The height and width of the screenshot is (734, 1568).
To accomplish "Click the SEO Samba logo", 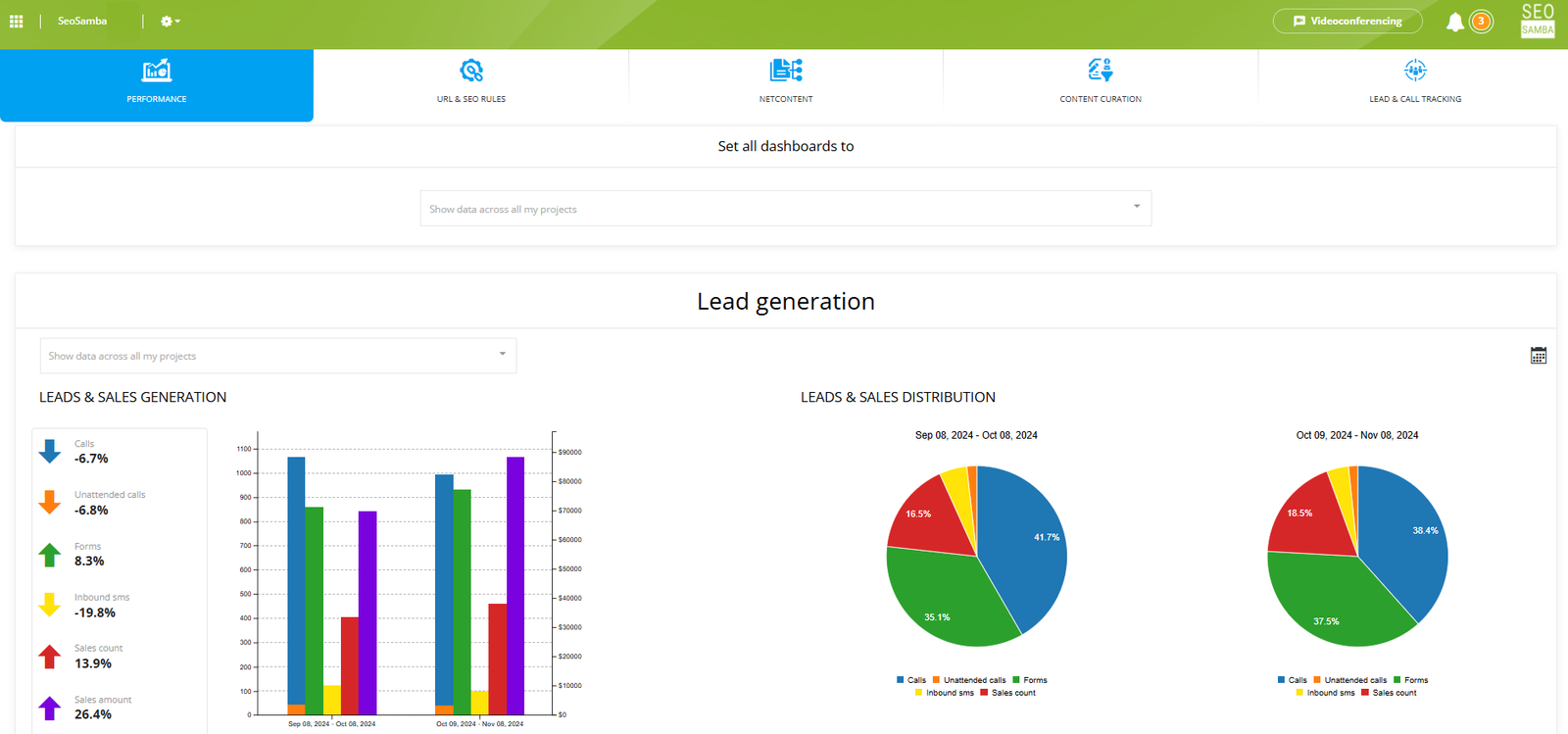I will (1538, 21).
